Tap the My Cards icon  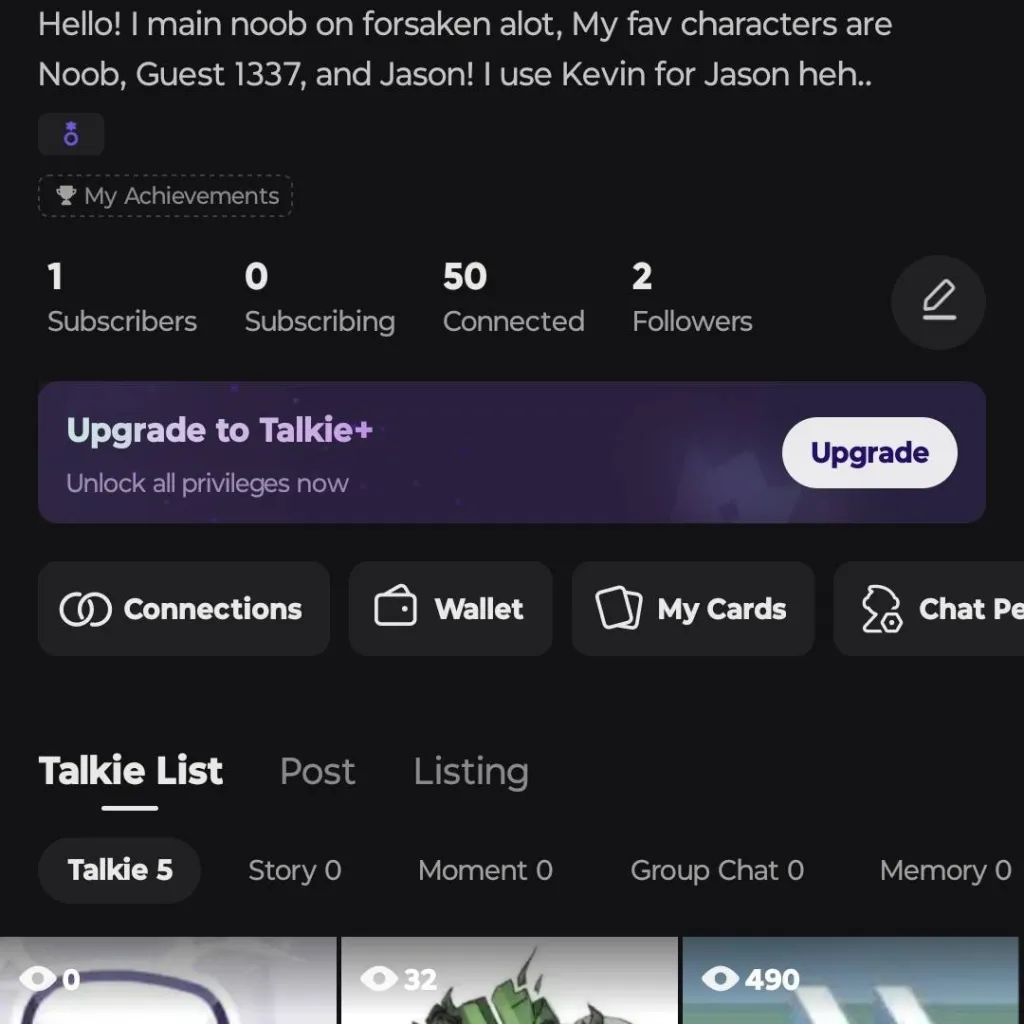[x=619, y=608]
